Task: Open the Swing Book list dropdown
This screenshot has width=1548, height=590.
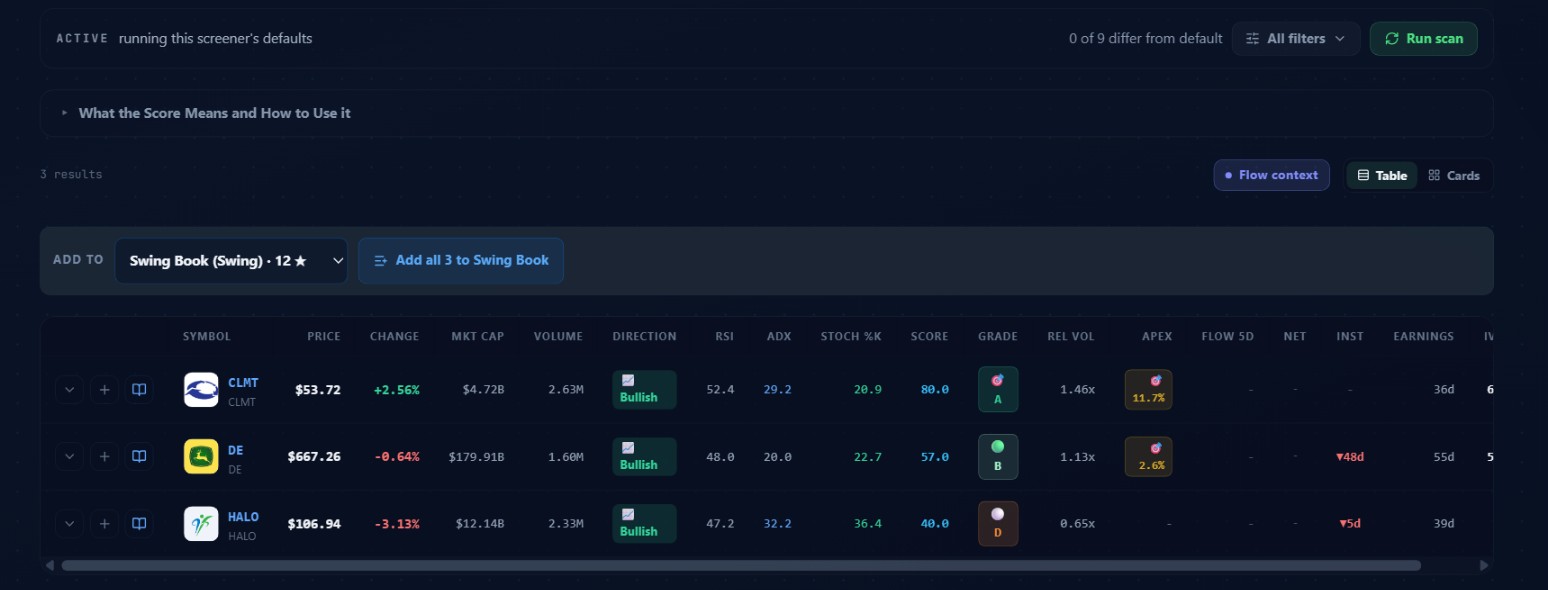Action: [x=231, y=260]
